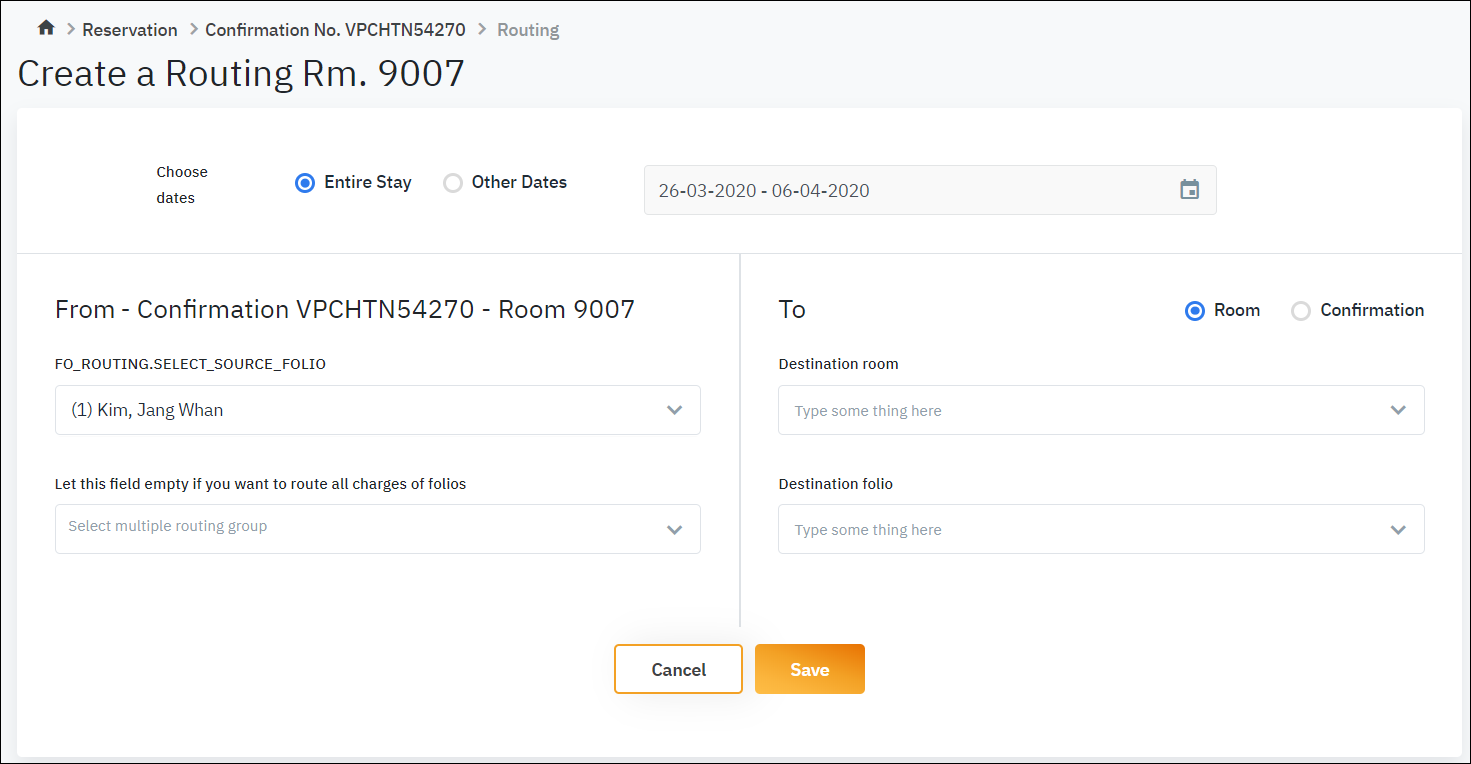Click into Destination folio input
1471x764 pixels.
pos(1080,529)
